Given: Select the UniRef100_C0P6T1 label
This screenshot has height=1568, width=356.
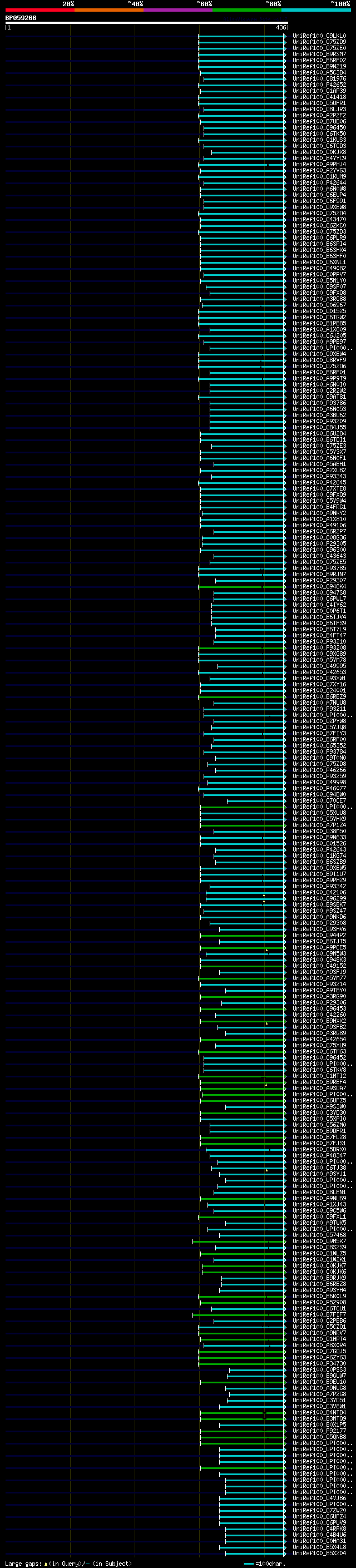Looking at the screenshot, I should coord(319,611).
